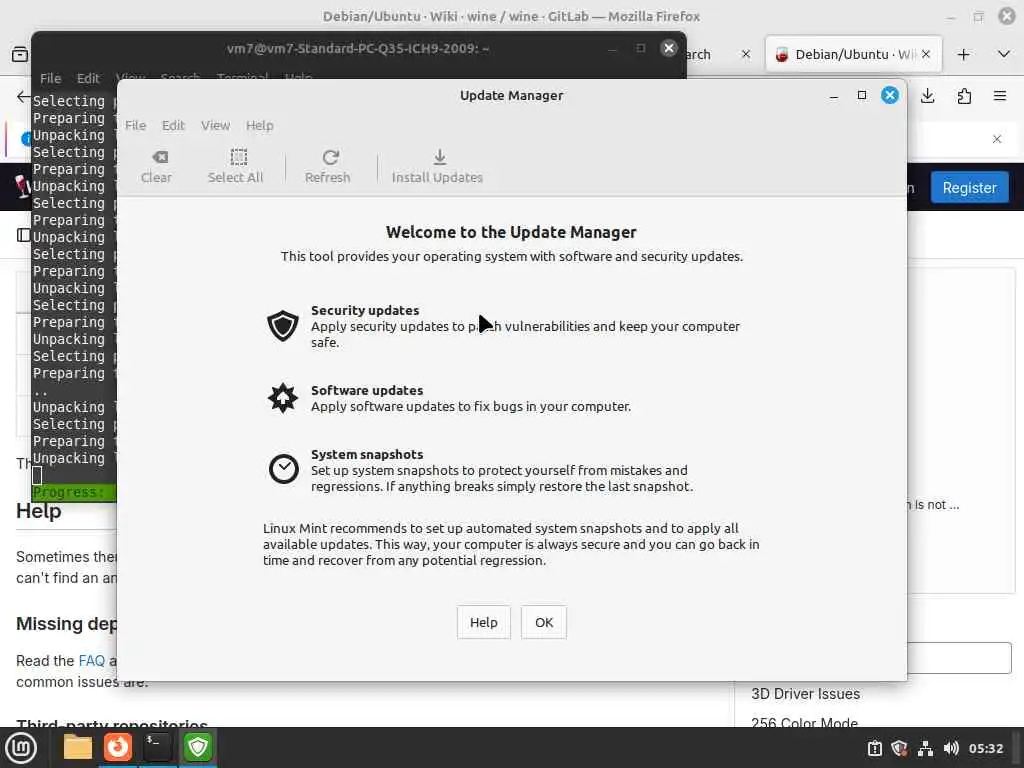
Task: Click the Help button beside OK
Action: 483,622
